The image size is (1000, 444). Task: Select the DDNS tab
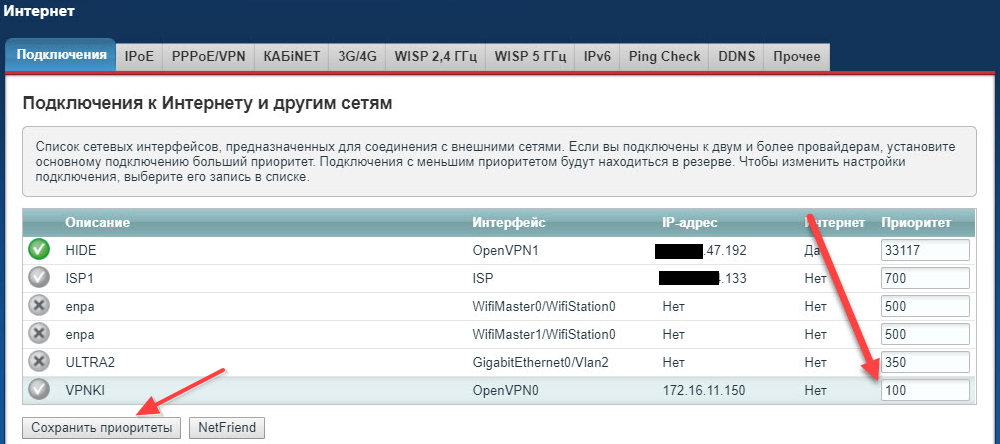click(x=737, y=57)
